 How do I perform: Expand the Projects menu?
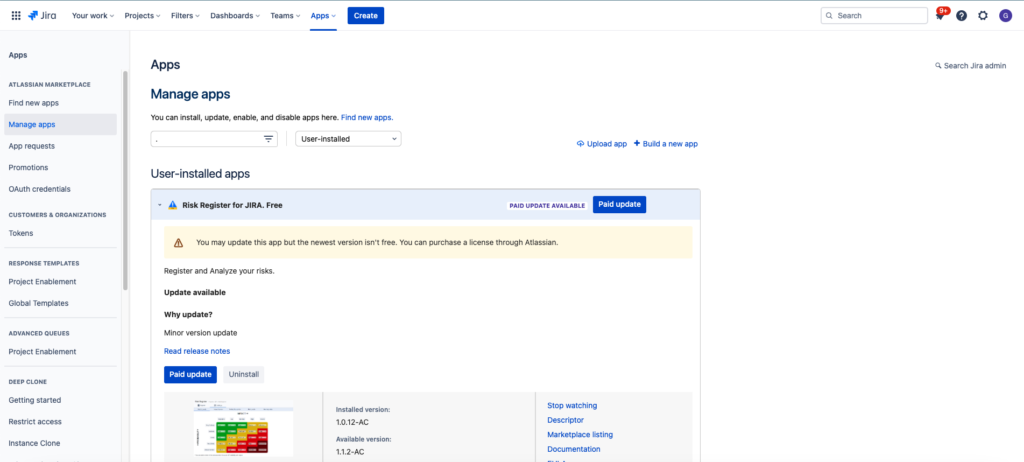click(x=143, y=16)
